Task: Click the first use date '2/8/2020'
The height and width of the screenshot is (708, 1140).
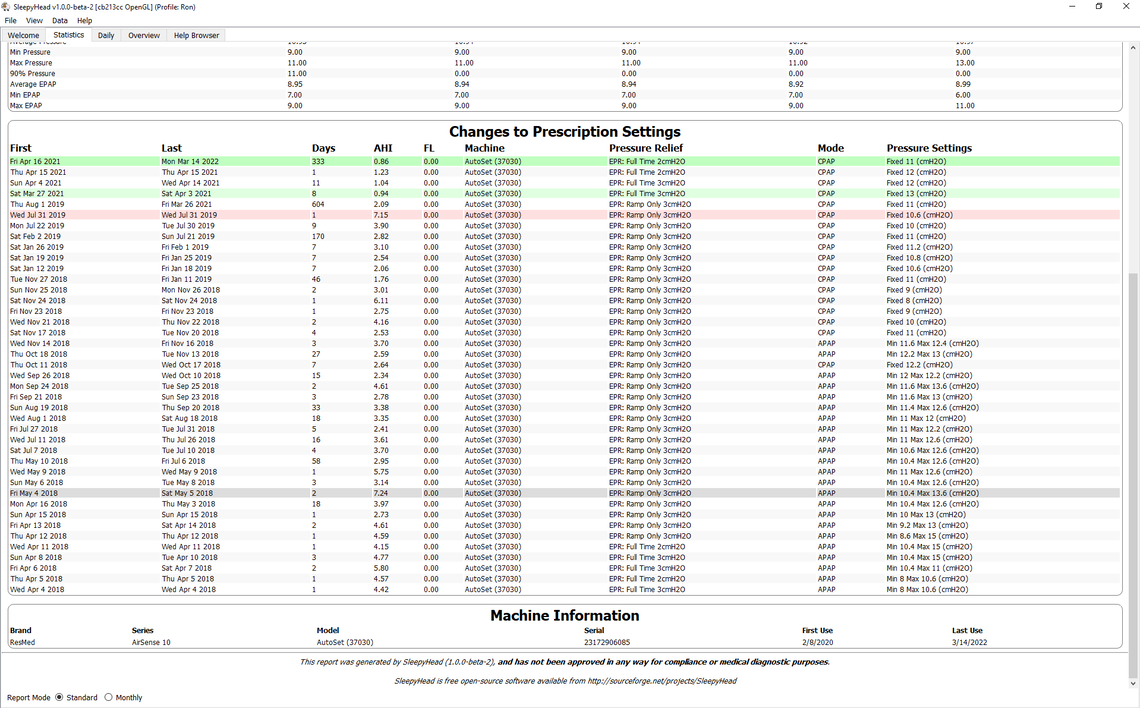Action: pos(818,643)
